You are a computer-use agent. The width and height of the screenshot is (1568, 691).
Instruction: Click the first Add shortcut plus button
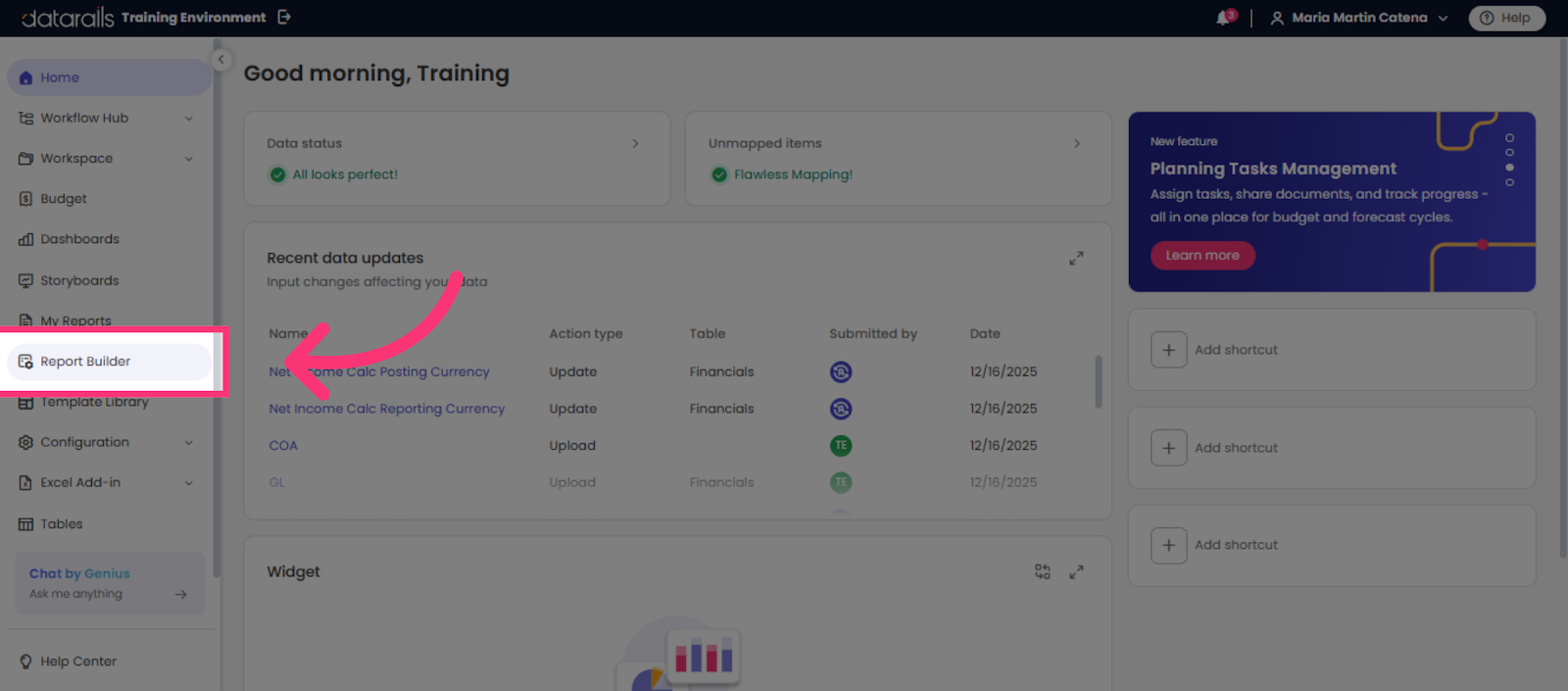1169,350
